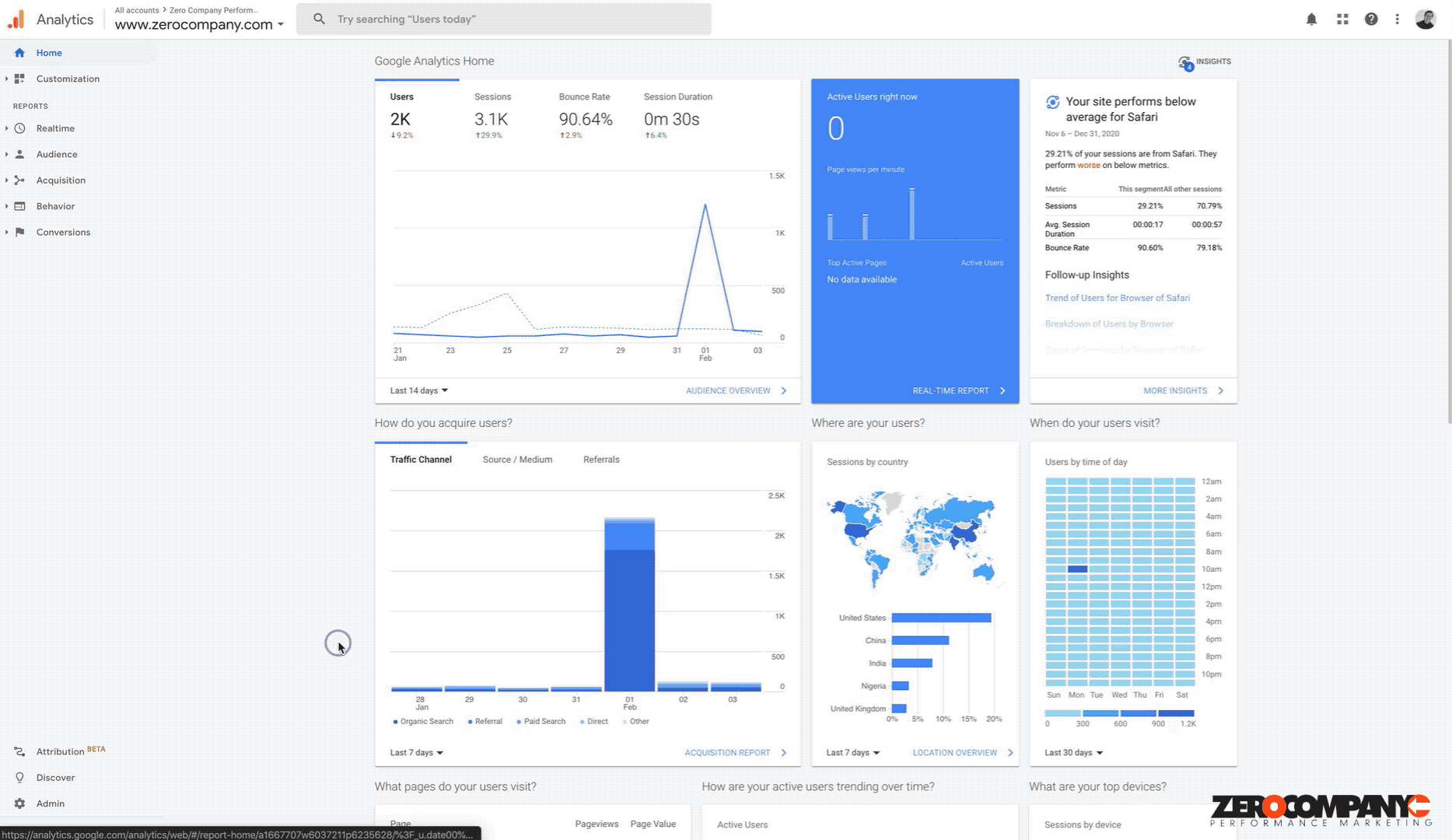Expand the Realtime reports section
This screenshot has height=840, width=1452.
tap(7, 128)
